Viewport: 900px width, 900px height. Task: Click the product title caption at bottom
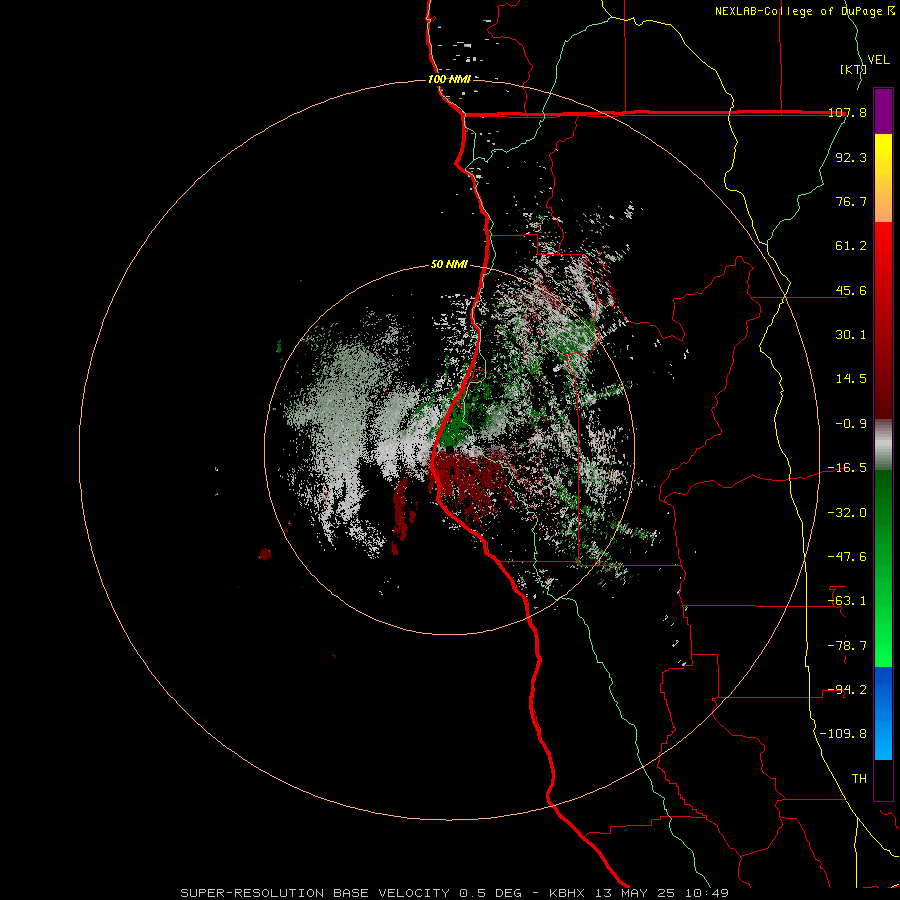click(x=455, y=893)
